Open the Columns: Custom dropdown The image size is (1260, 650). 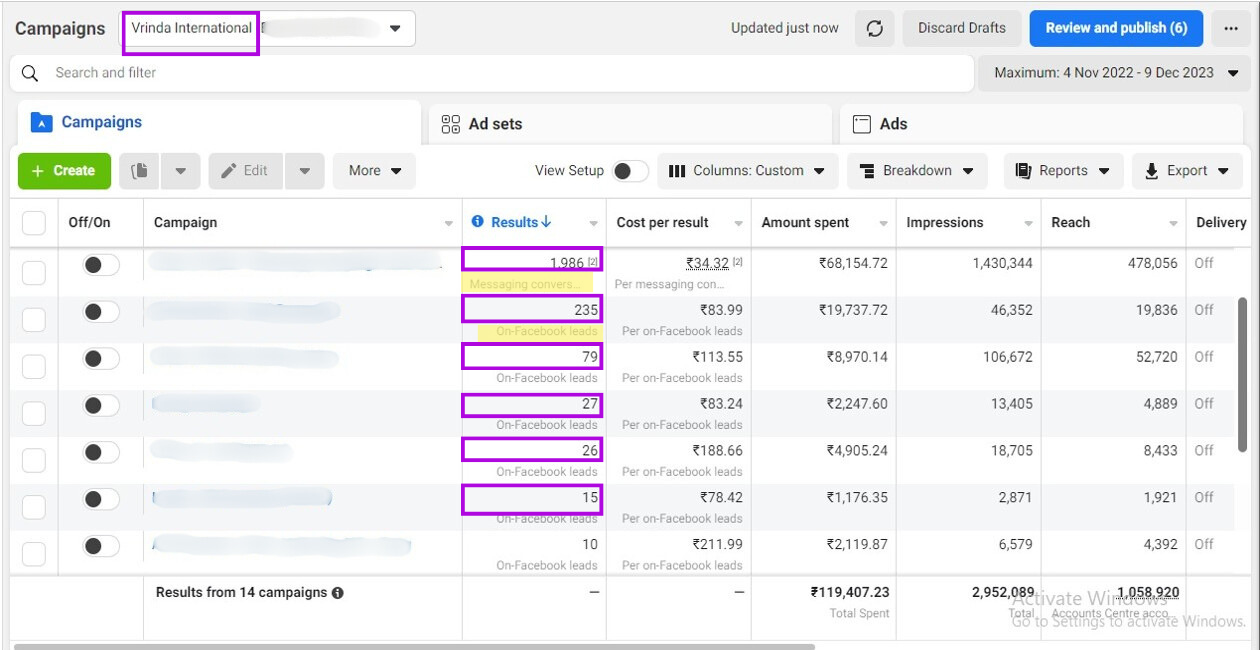pyautogui.click(x=747, y=171)
